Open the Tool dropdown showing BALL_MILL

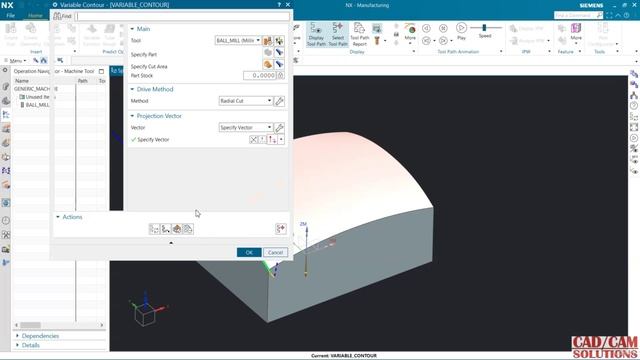coord(238,40)
